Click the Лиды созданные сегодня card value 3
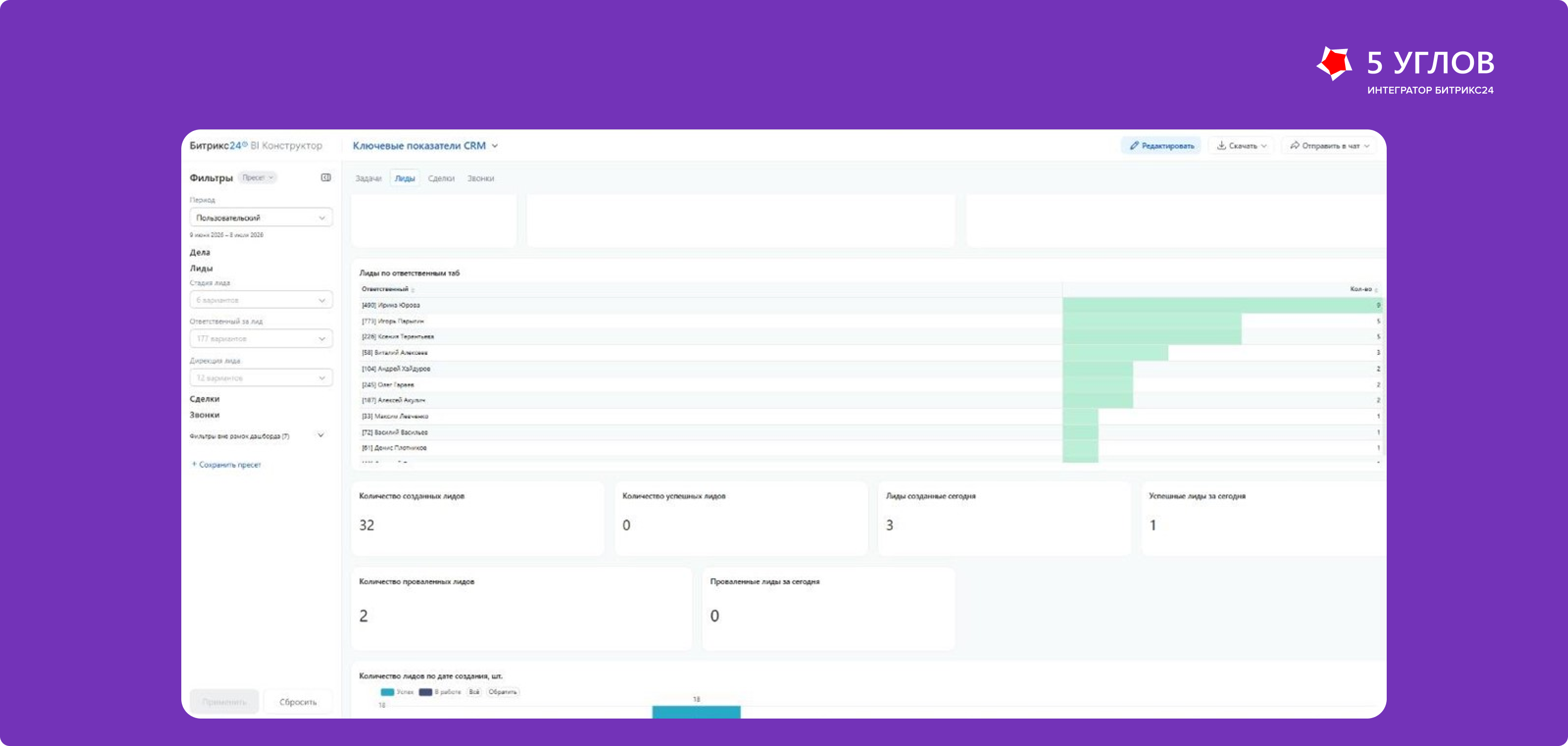1568x746 pixels. pos(889,525)
